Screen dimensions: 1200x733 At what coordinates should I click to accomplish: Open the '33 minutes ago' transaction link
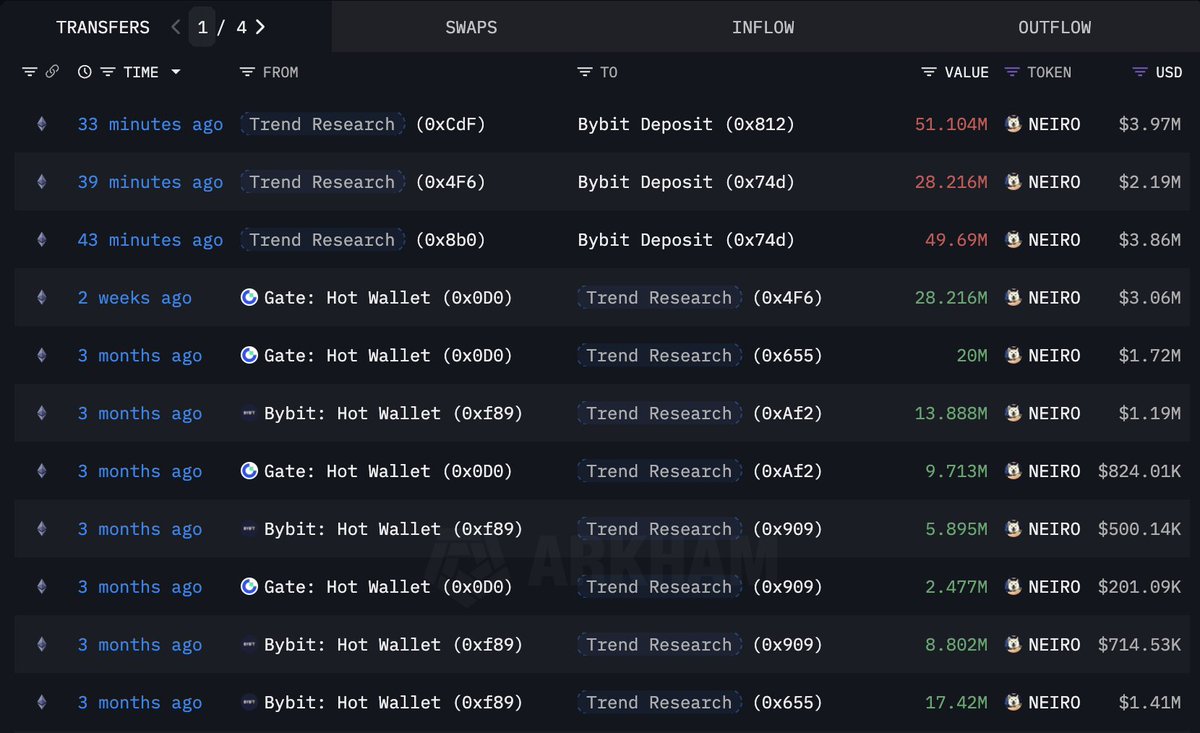point(150,124)
